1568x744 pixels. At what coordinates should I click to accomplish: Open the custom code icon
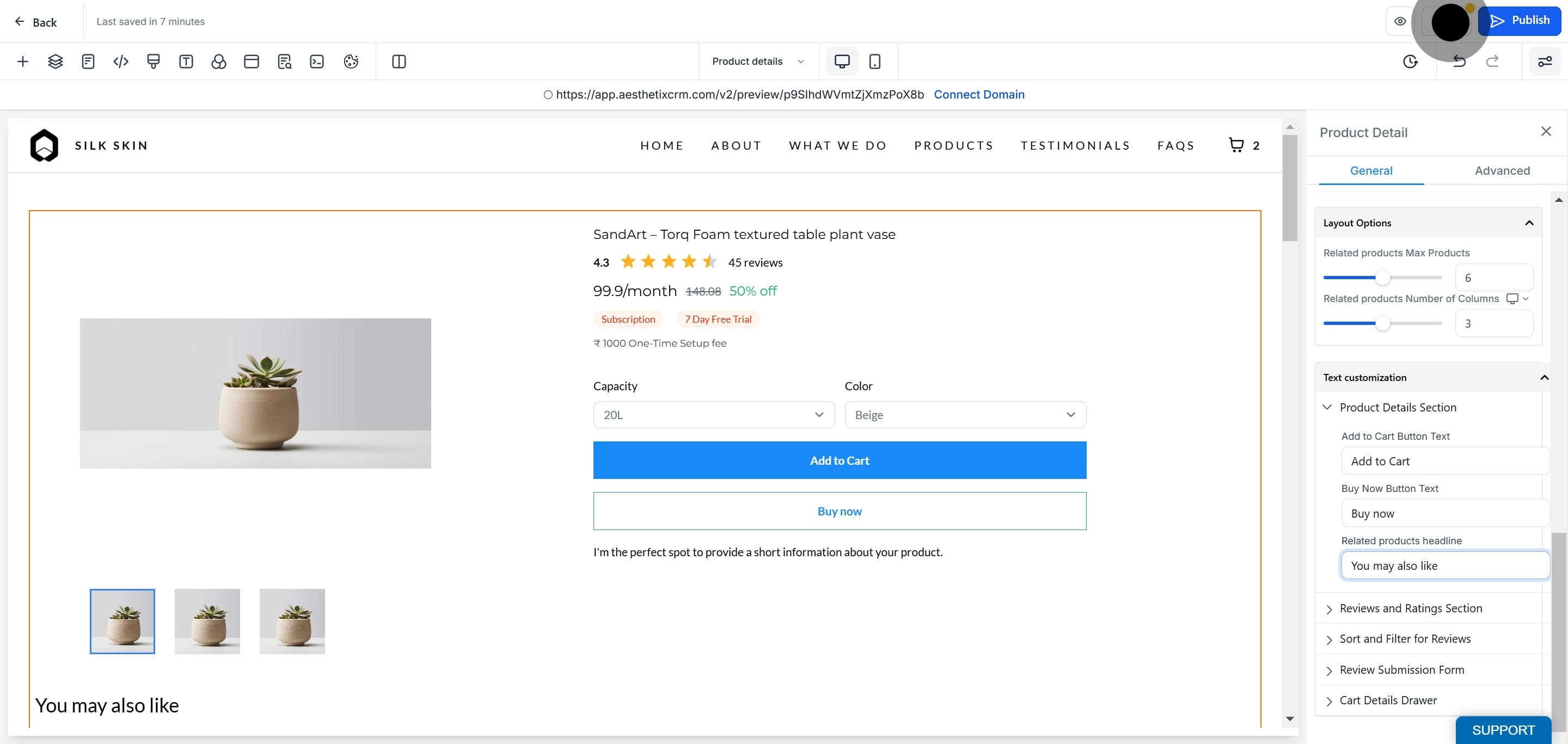click(120, 62)
